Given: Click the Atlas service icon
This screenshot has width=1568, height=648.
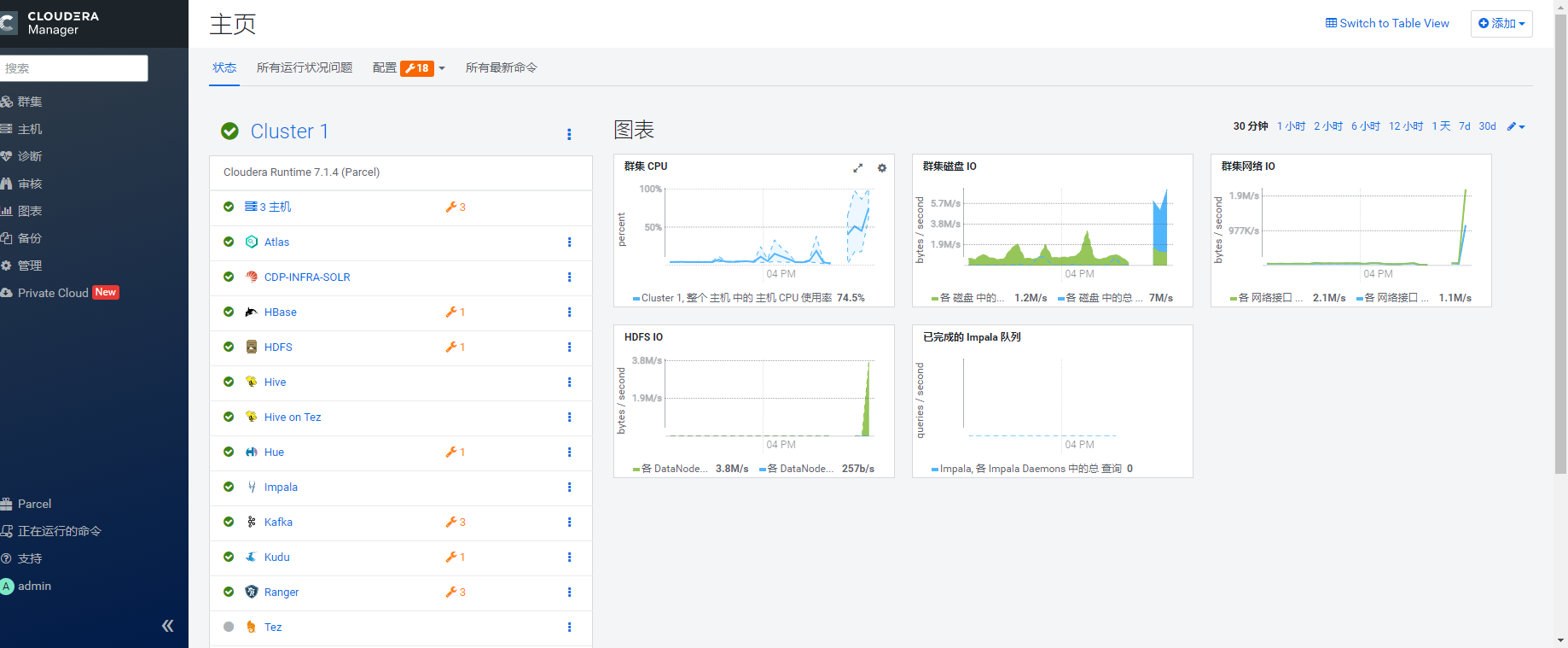Looking at the screenshot, I should (x=252, y=242).
